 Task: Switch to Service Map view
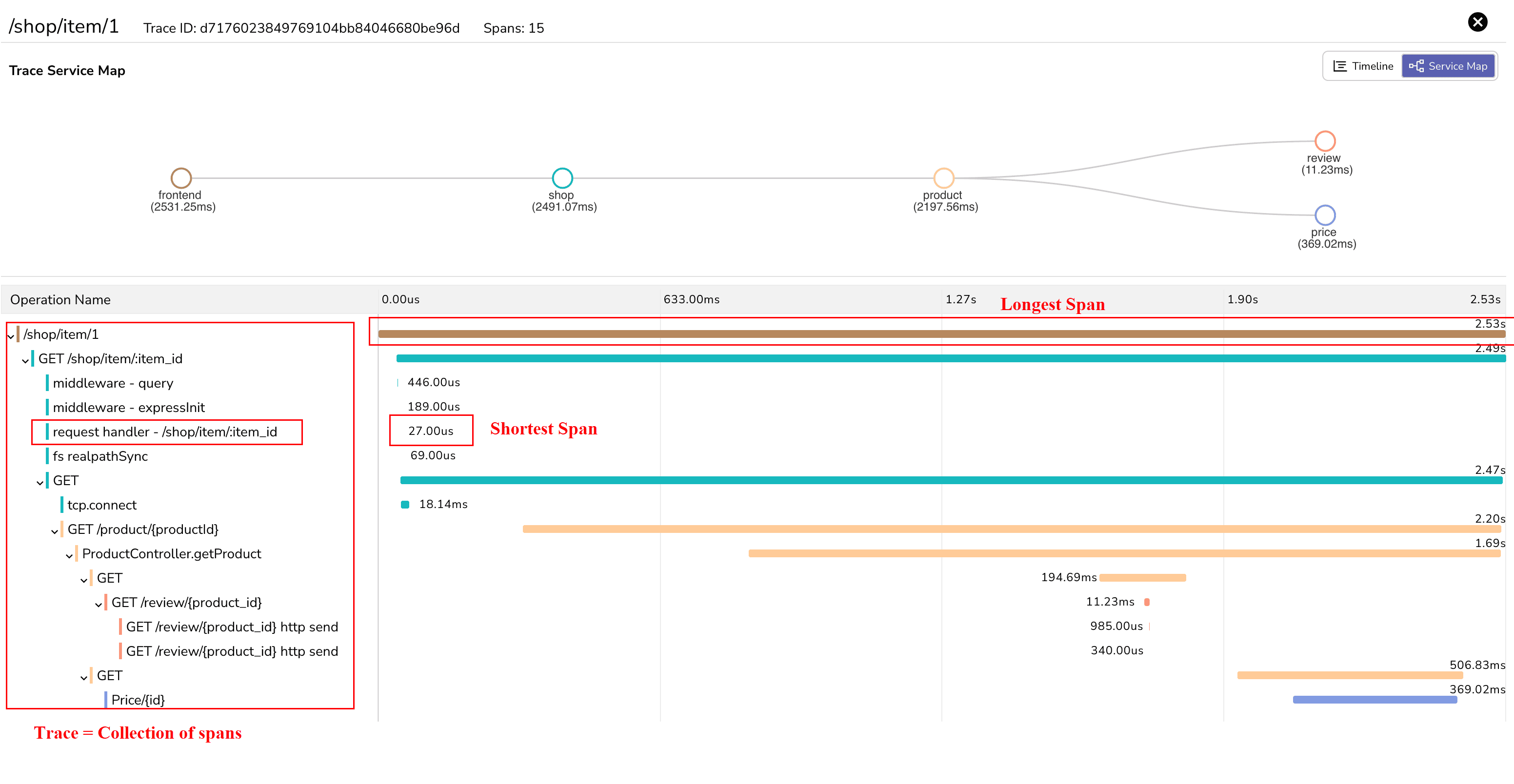pyautogui.click(x=1448, y=66)
